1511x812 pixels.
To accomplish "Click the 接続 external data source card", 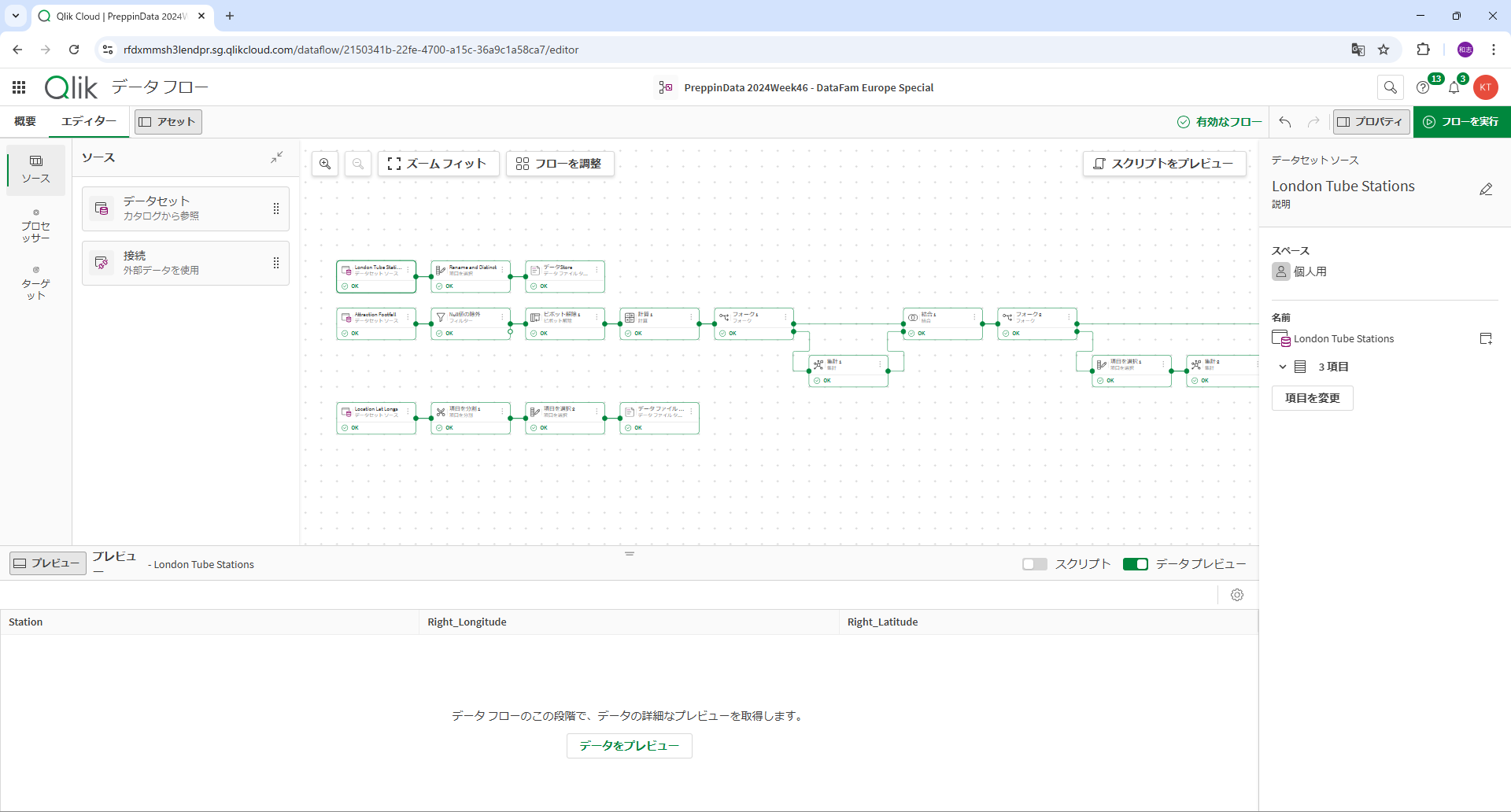I will point(186,263).
